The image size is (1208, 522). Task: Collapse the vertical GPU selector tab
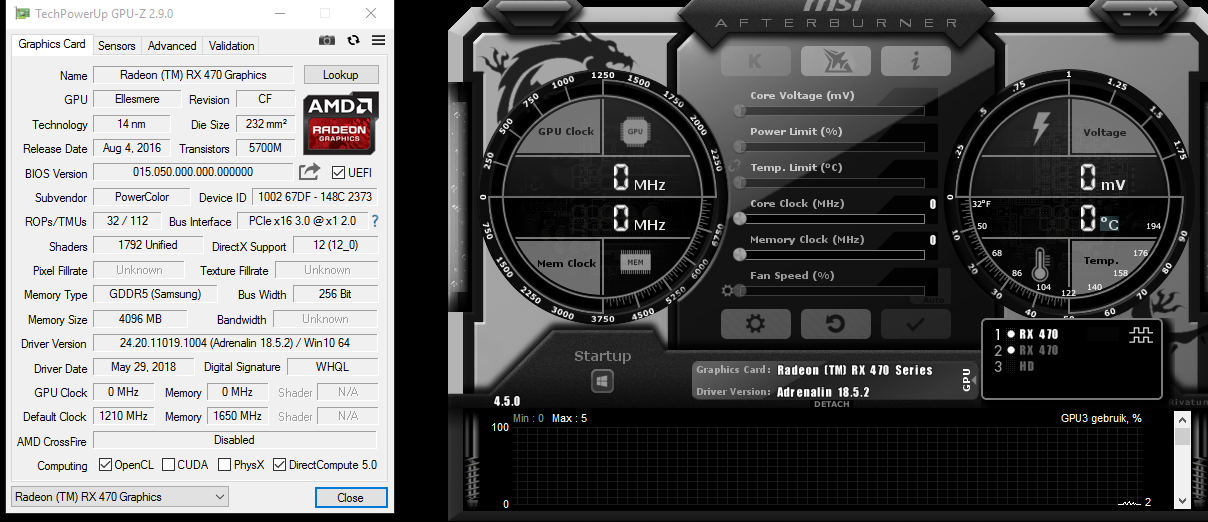click(x=967, y=378)
